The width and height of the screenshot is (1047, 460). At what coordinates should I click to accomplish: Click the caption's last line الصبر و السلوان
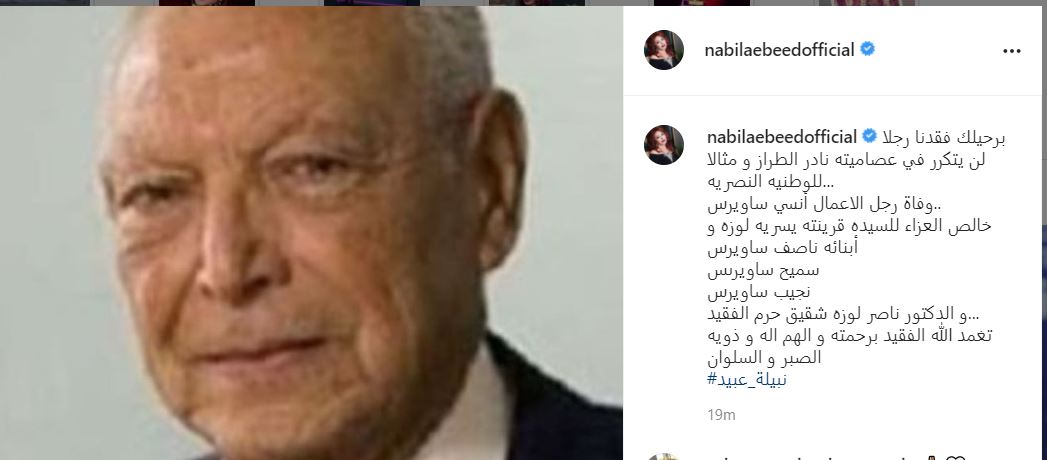764,358
